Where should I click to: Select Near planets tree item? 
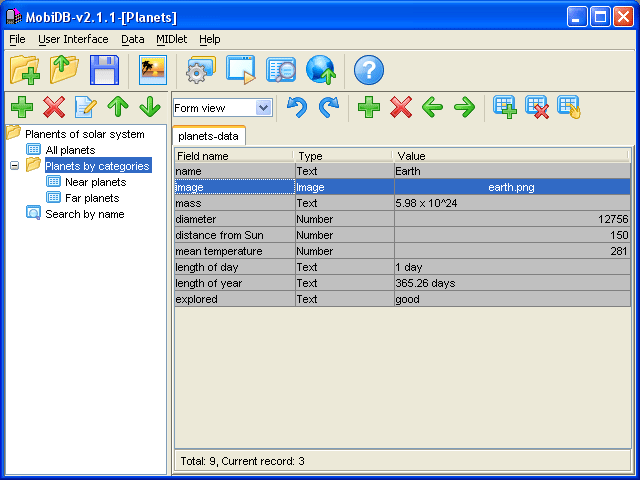coord(96,182)
